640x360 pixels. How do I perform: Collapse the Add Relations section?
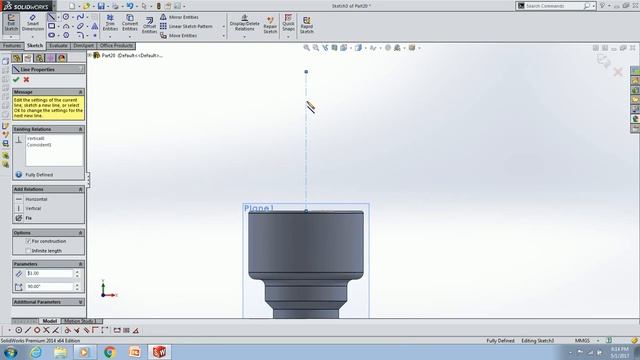80,189
